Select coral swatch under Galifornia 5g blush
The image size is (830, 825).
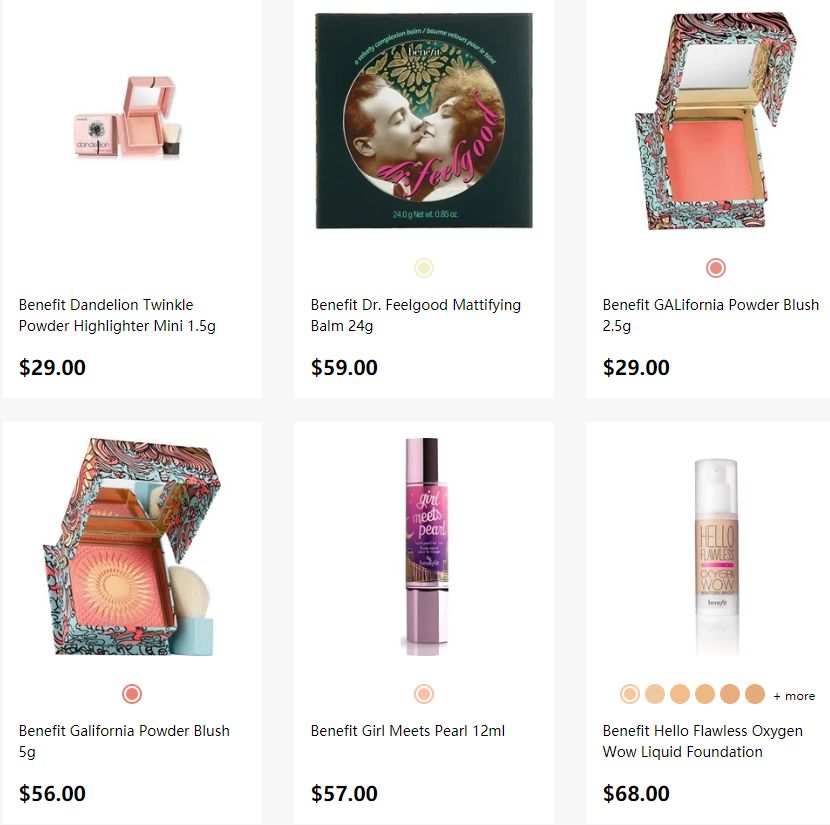(132, 694)
